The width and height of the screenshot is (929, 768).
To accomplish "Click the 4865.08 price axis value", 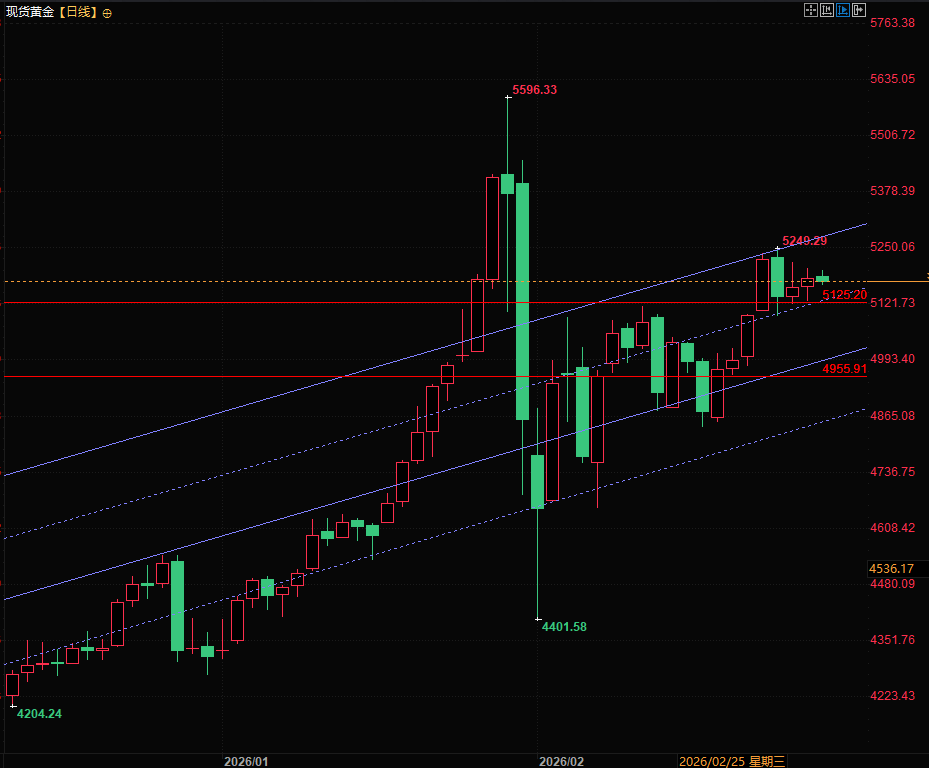I will pyautogui.click(x=892, y=415).
